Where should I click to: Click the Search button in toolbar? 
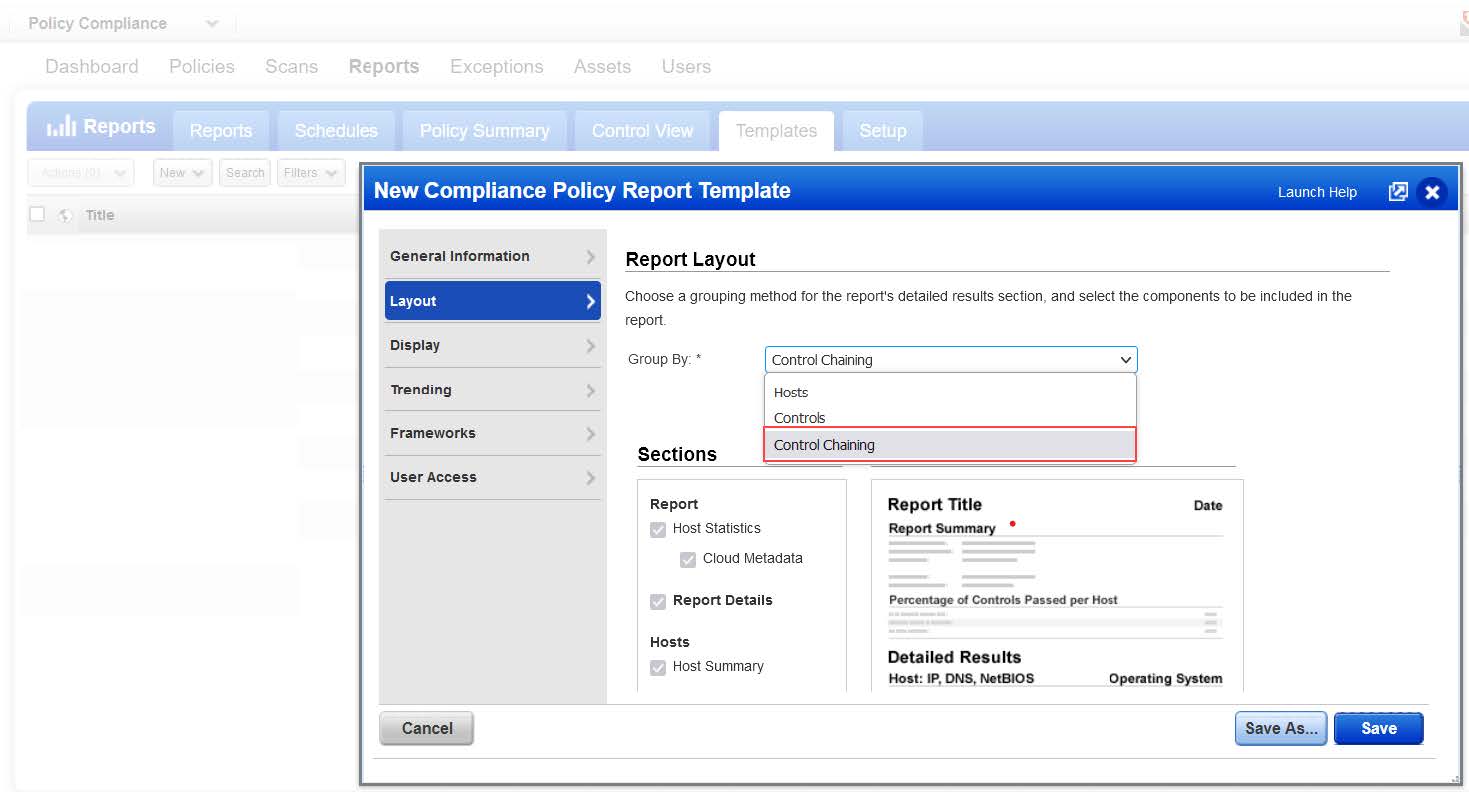point(245,173)
